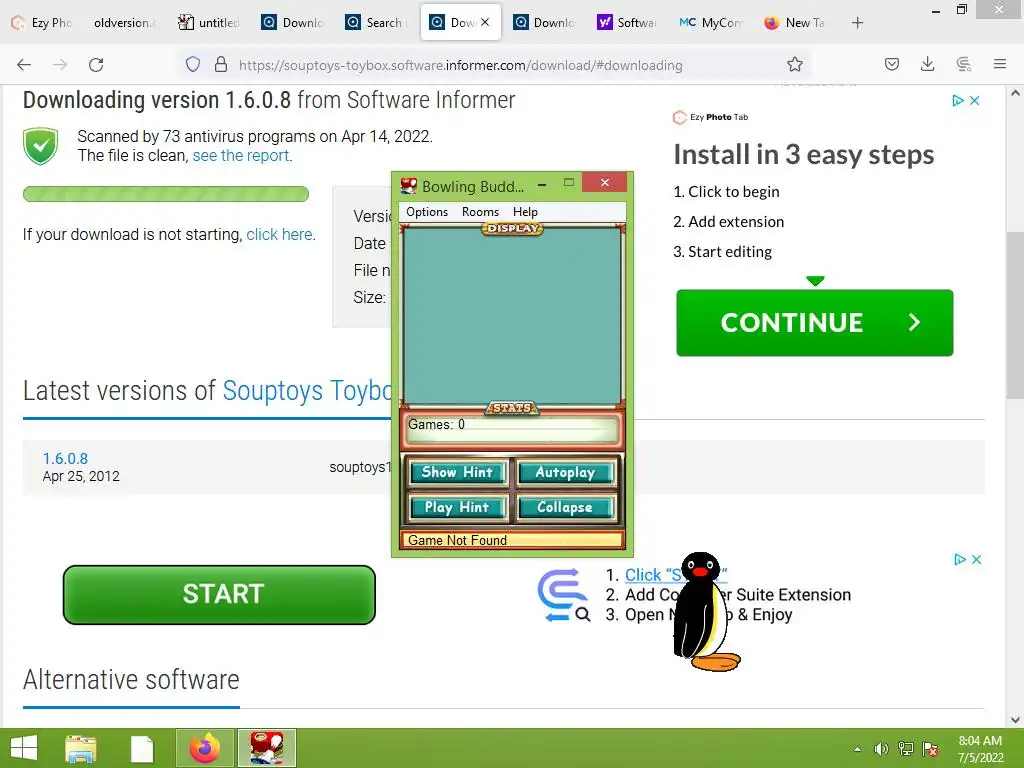Click the padlock site info icon

(x=221, y=65)
